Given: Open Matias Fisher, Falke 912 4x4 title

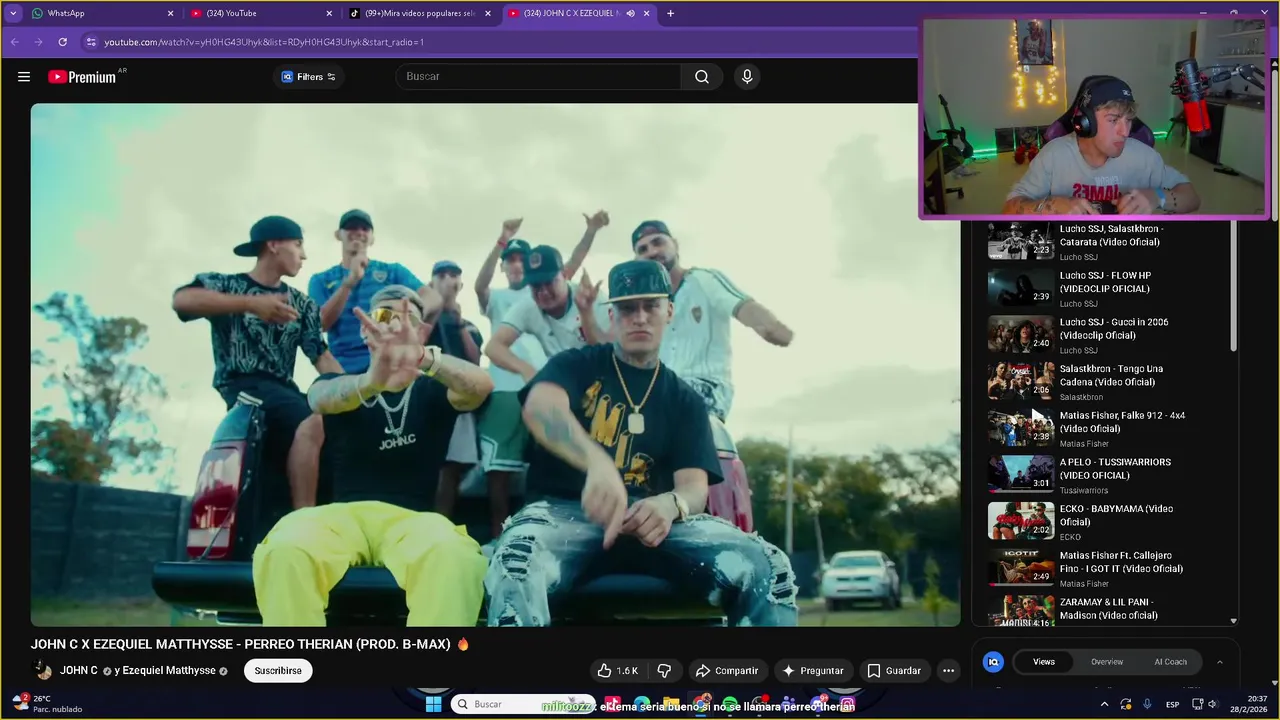Looking at the screenshot, I should click(x=1122, y=422).
